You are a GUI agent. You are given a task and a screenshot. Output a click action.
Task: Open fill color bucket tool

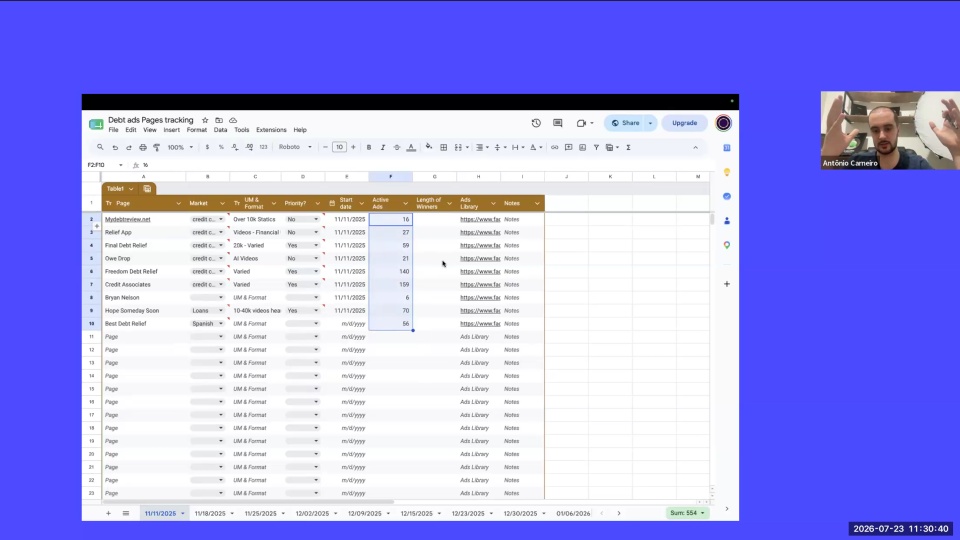click(x=429, y=147)
